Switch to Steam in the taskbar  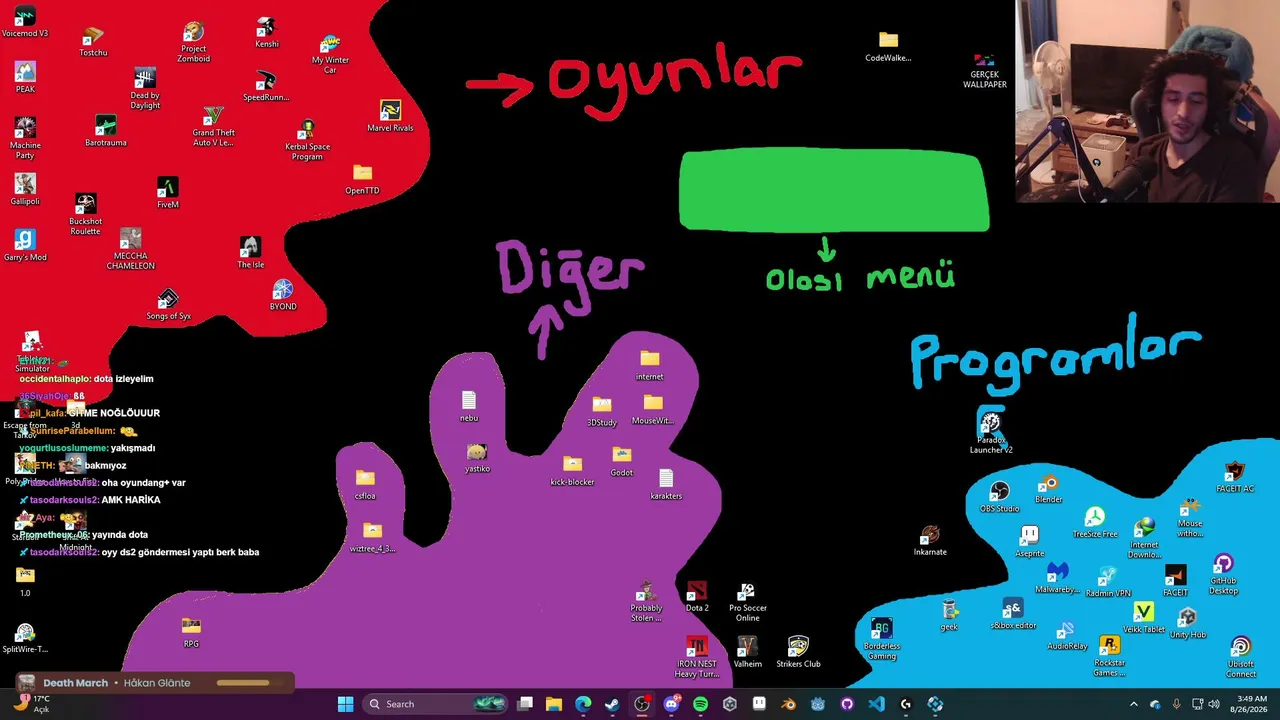coord(612,704)
